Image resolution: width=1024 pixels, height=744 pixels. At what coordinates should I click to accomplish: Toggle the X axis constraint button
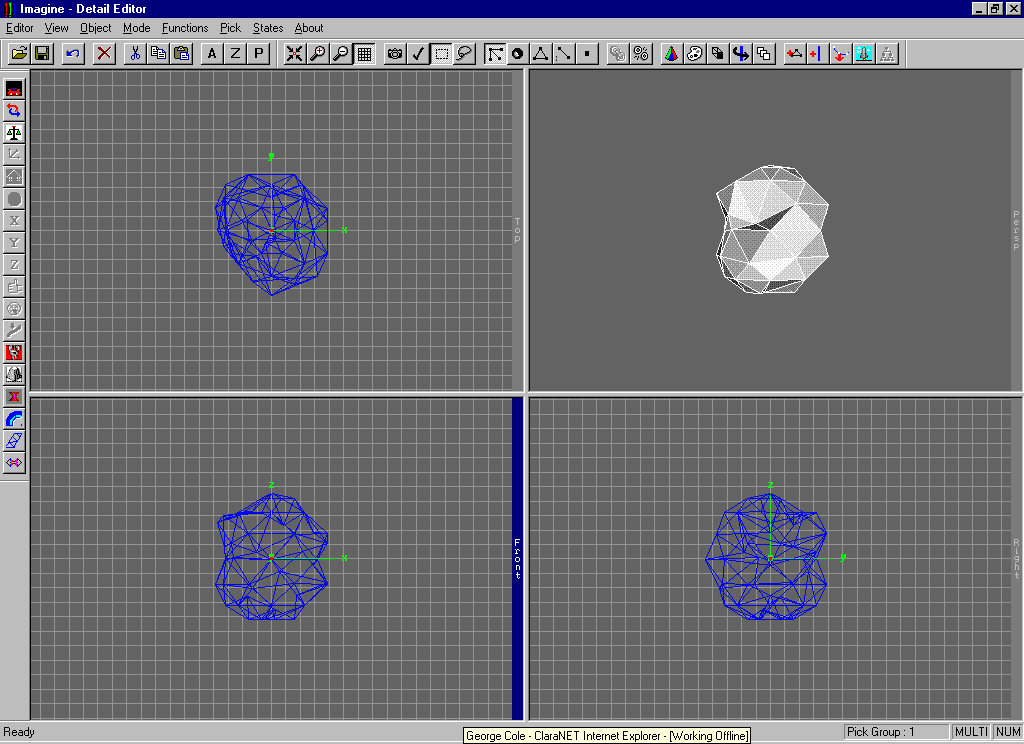coord(14,220)
